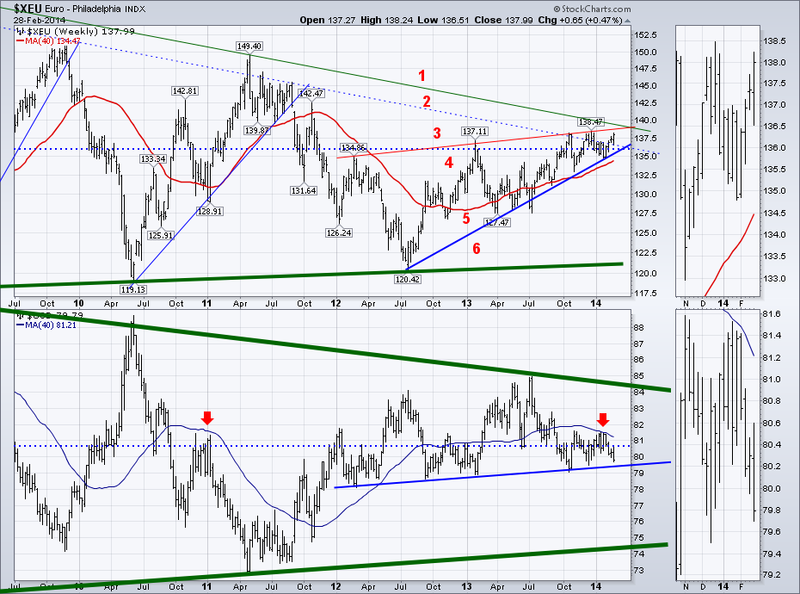Click the 139.87 price label
The image size is (800, 594).
tap(257, 130)
